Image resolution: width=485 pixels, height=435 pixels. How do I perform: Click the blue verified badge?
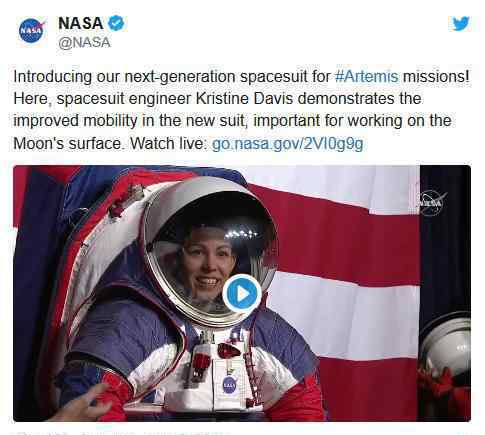coord(116,23)
